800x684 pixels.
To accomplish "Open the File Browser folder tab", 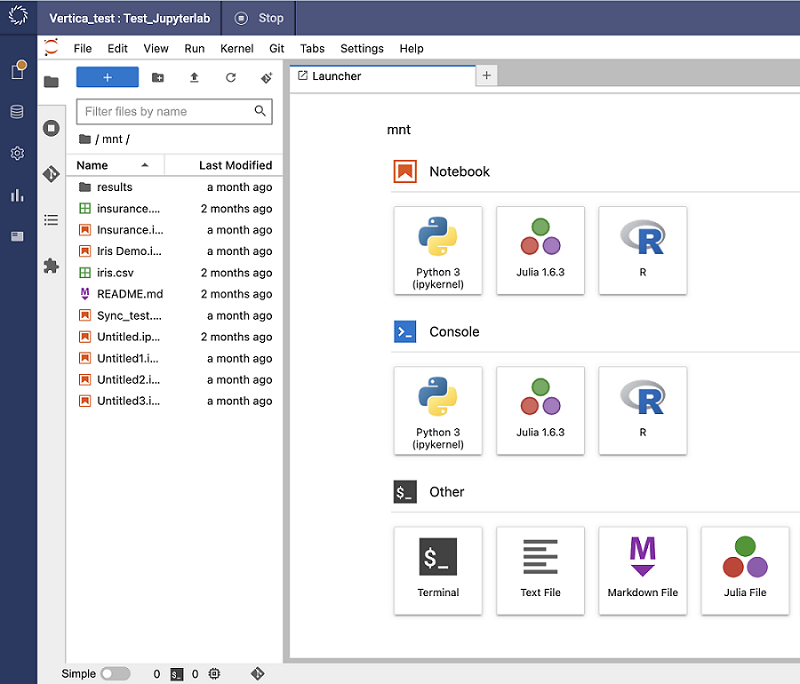I will click(x=51, y=82).
